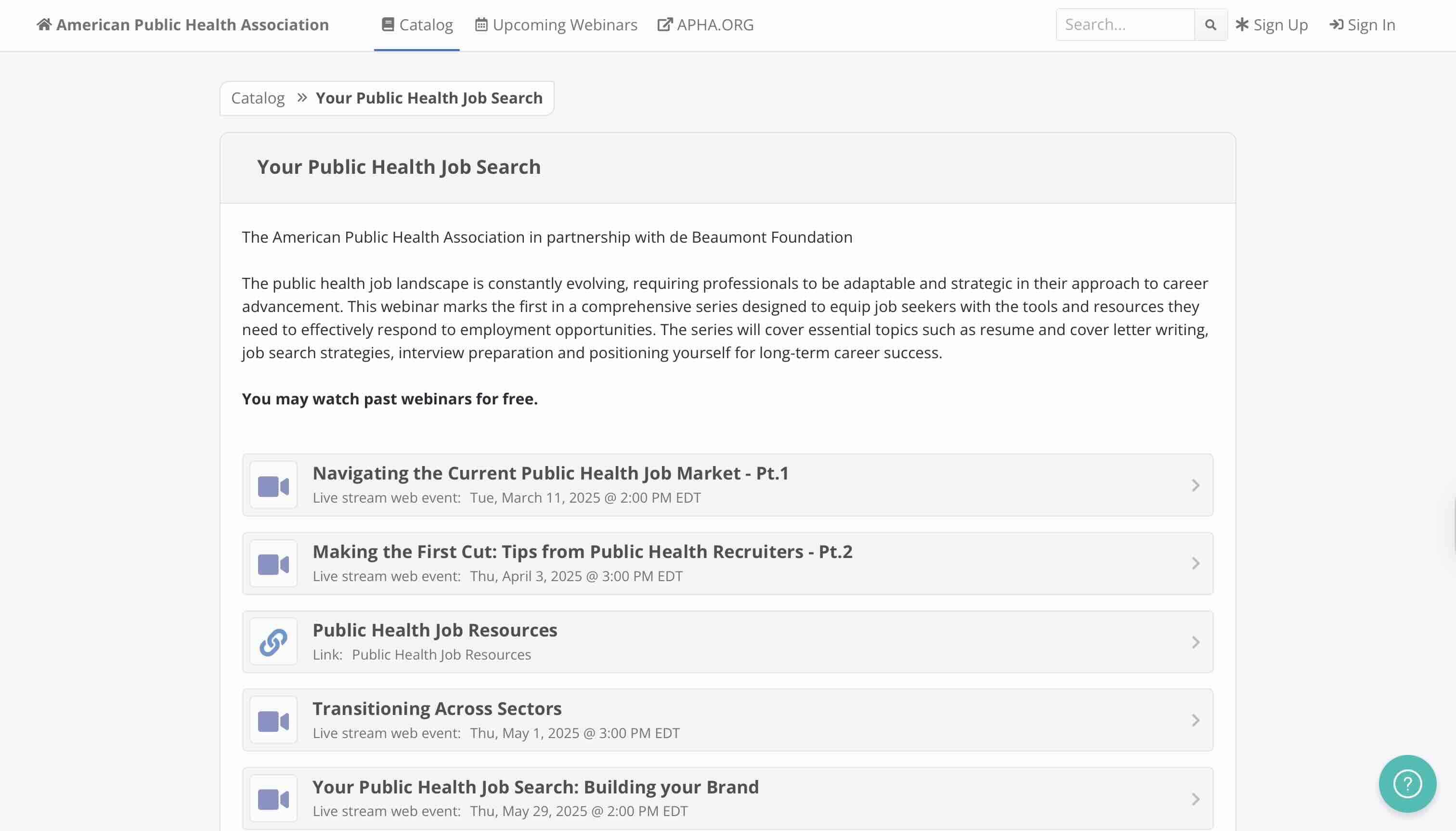Screen dimensions: 1456x831
Task: Click the search magnifier icon button
Action: [x=1210, y=25]
